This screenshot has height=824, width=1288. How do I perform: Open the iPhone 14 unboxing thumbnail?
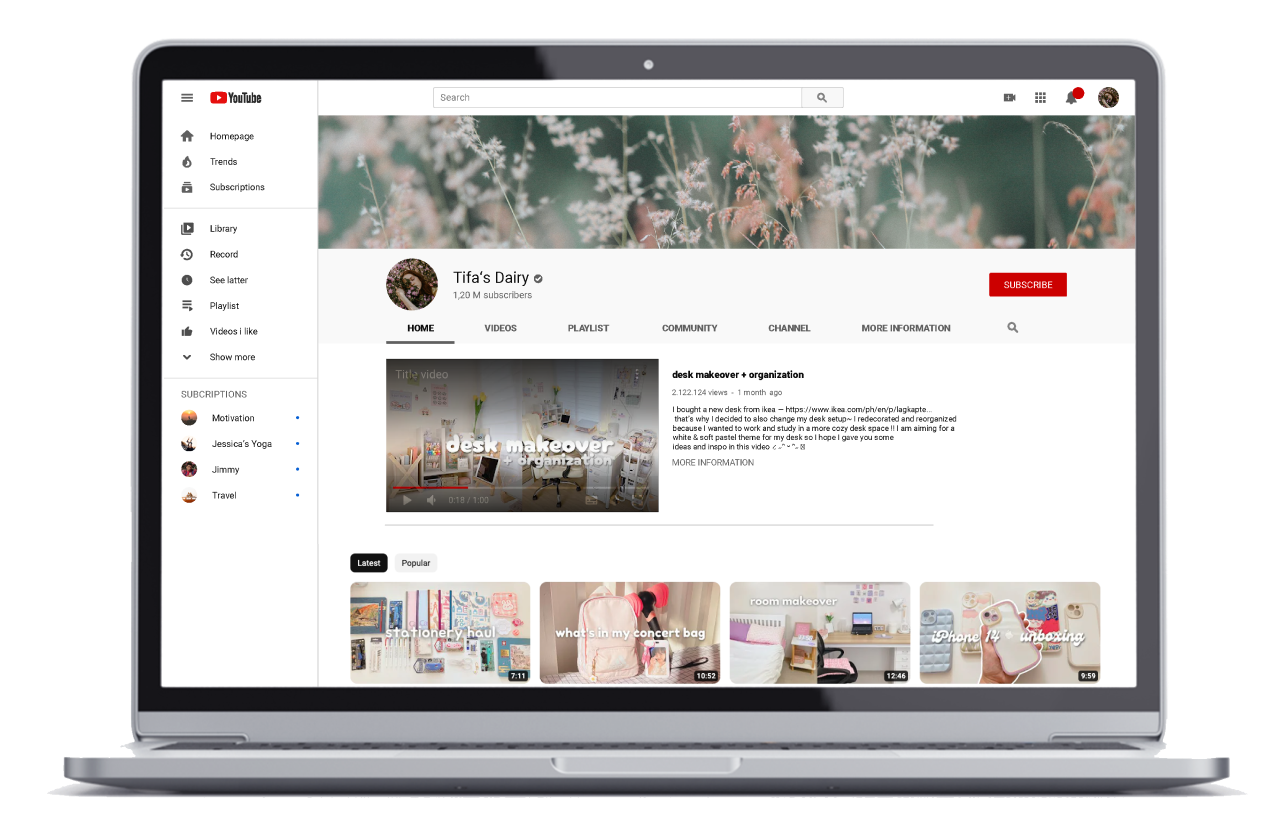1009,633
